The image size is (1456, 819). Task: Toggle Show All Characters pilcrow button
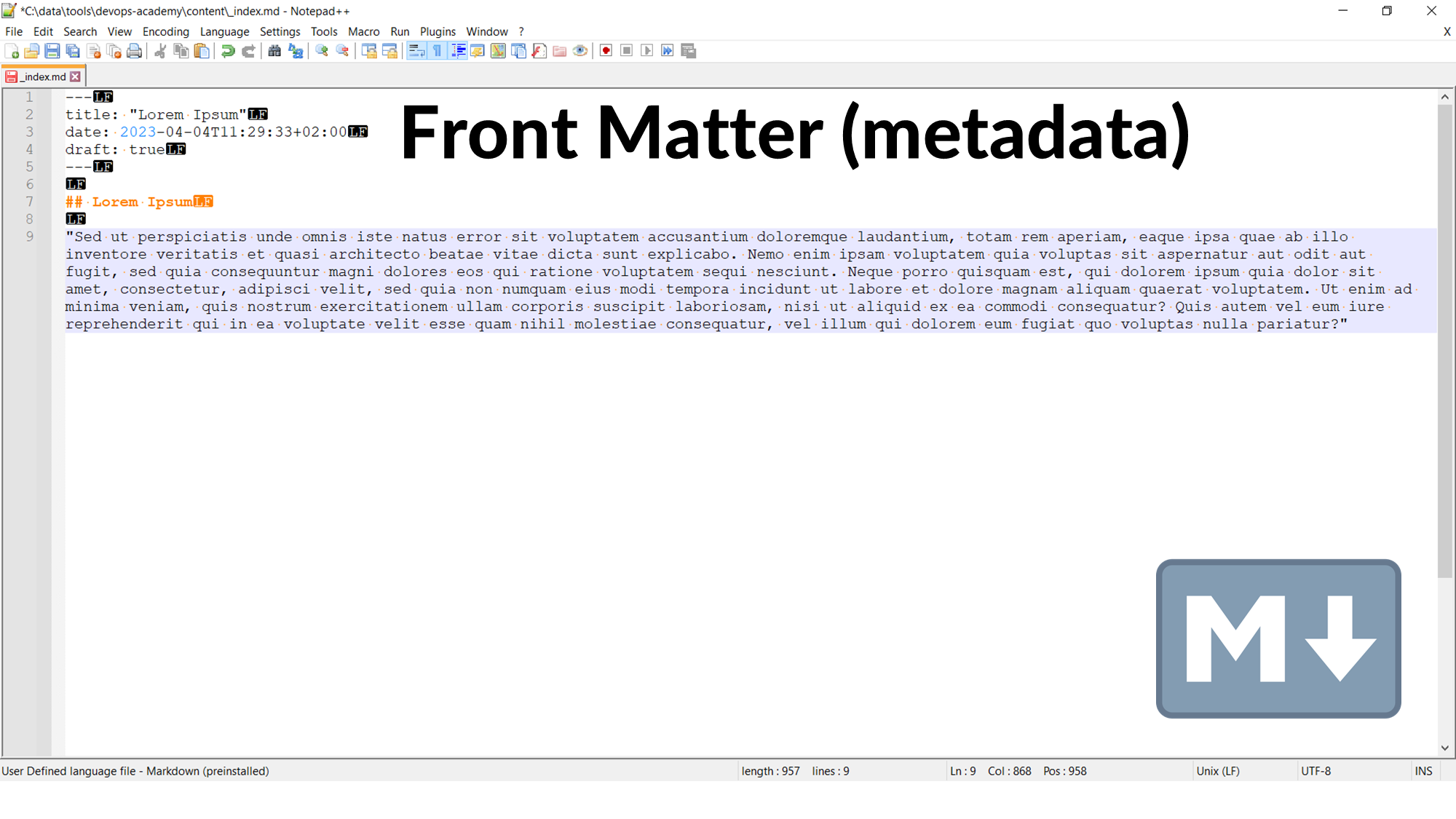tap(438, 51)
